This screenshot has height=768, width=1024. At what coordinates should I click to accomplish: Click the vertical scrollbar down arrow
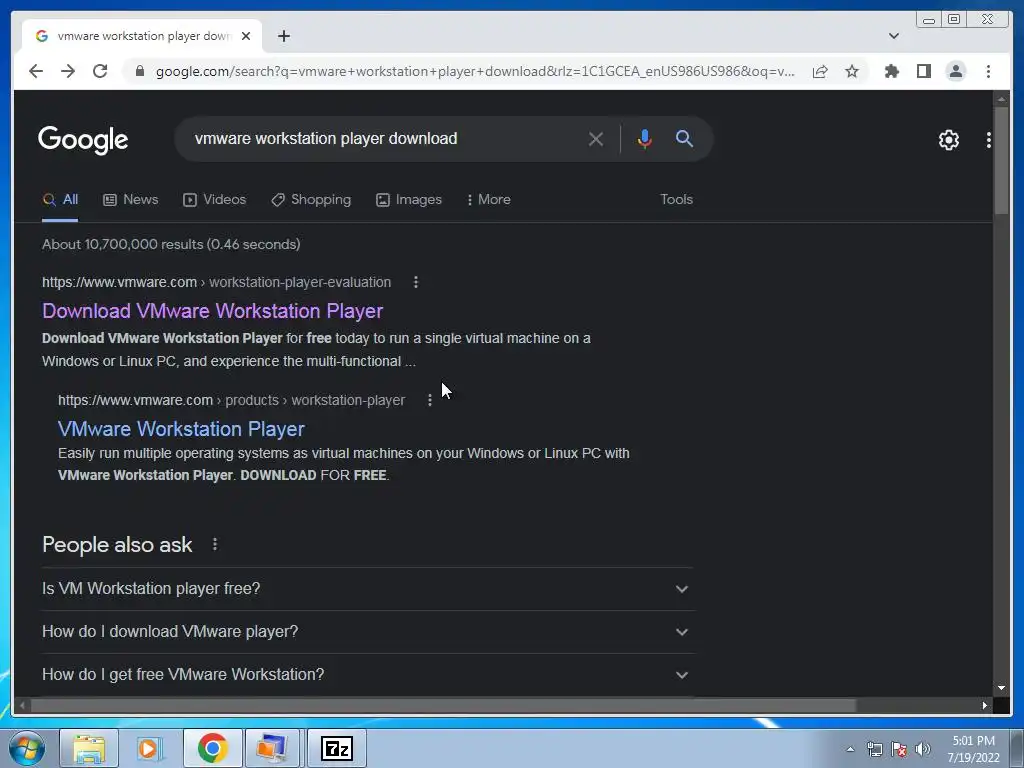(1001, 688)
